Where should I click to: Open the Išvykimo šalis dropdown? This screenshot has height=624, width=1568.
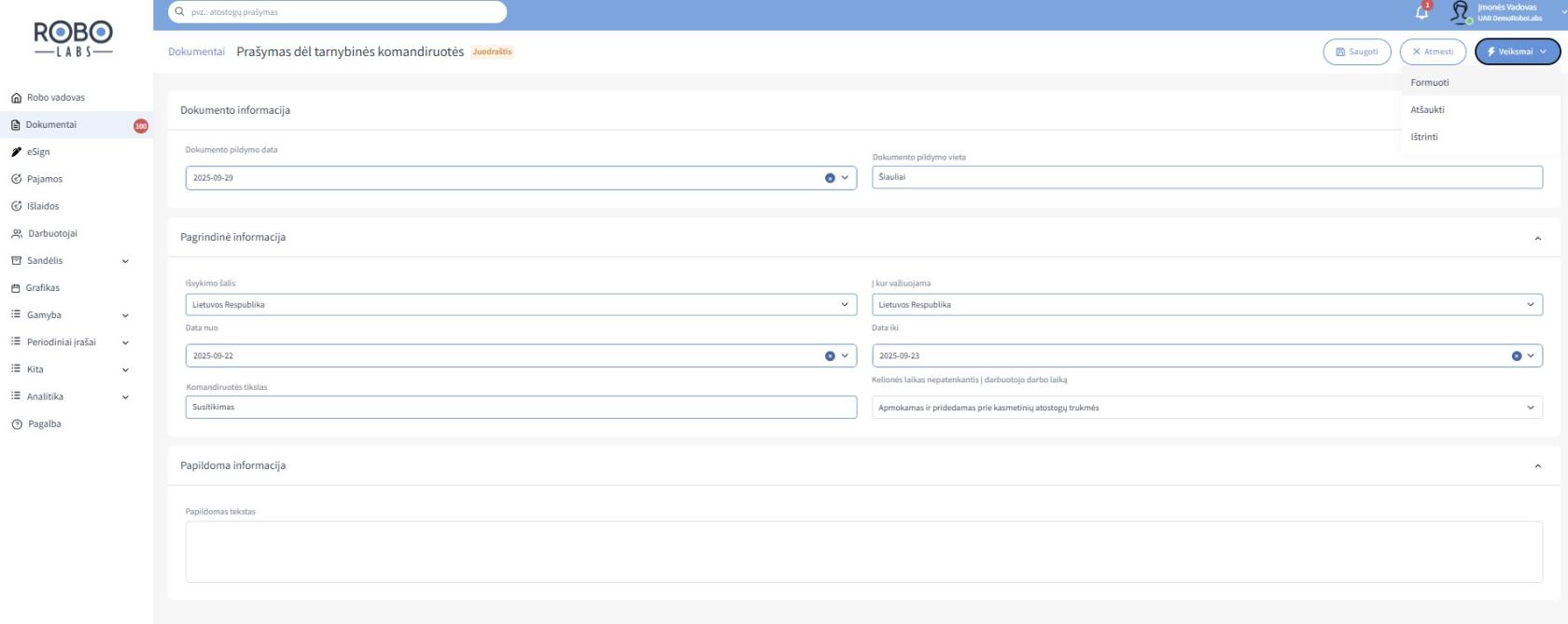[x=521, y=304]
